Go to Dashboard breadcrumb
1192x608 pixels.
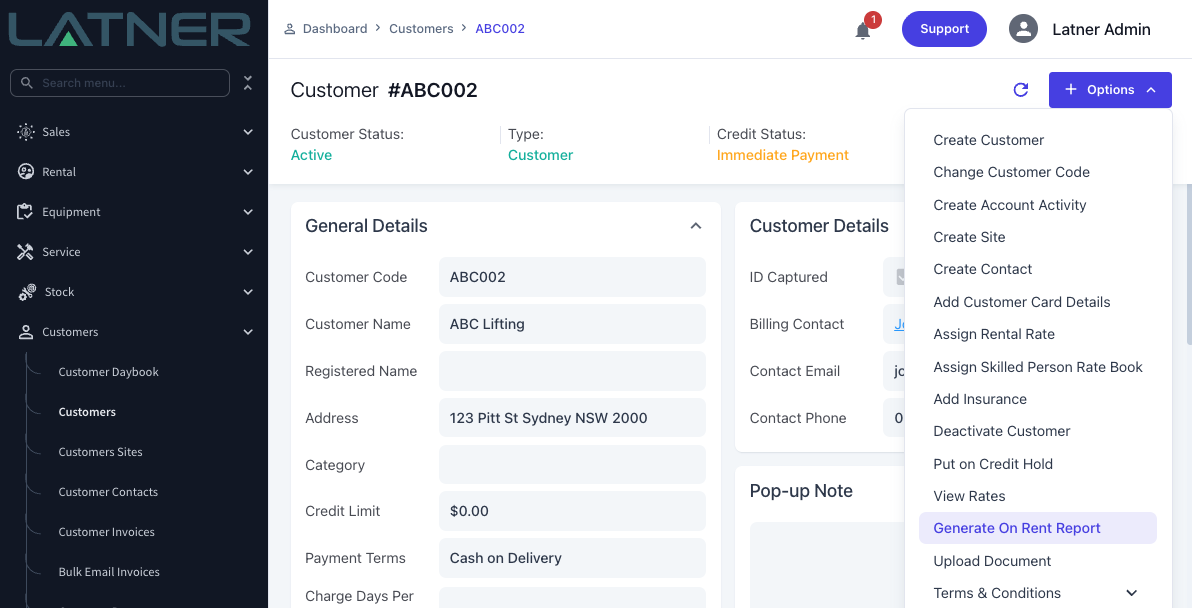coord(334,29)
